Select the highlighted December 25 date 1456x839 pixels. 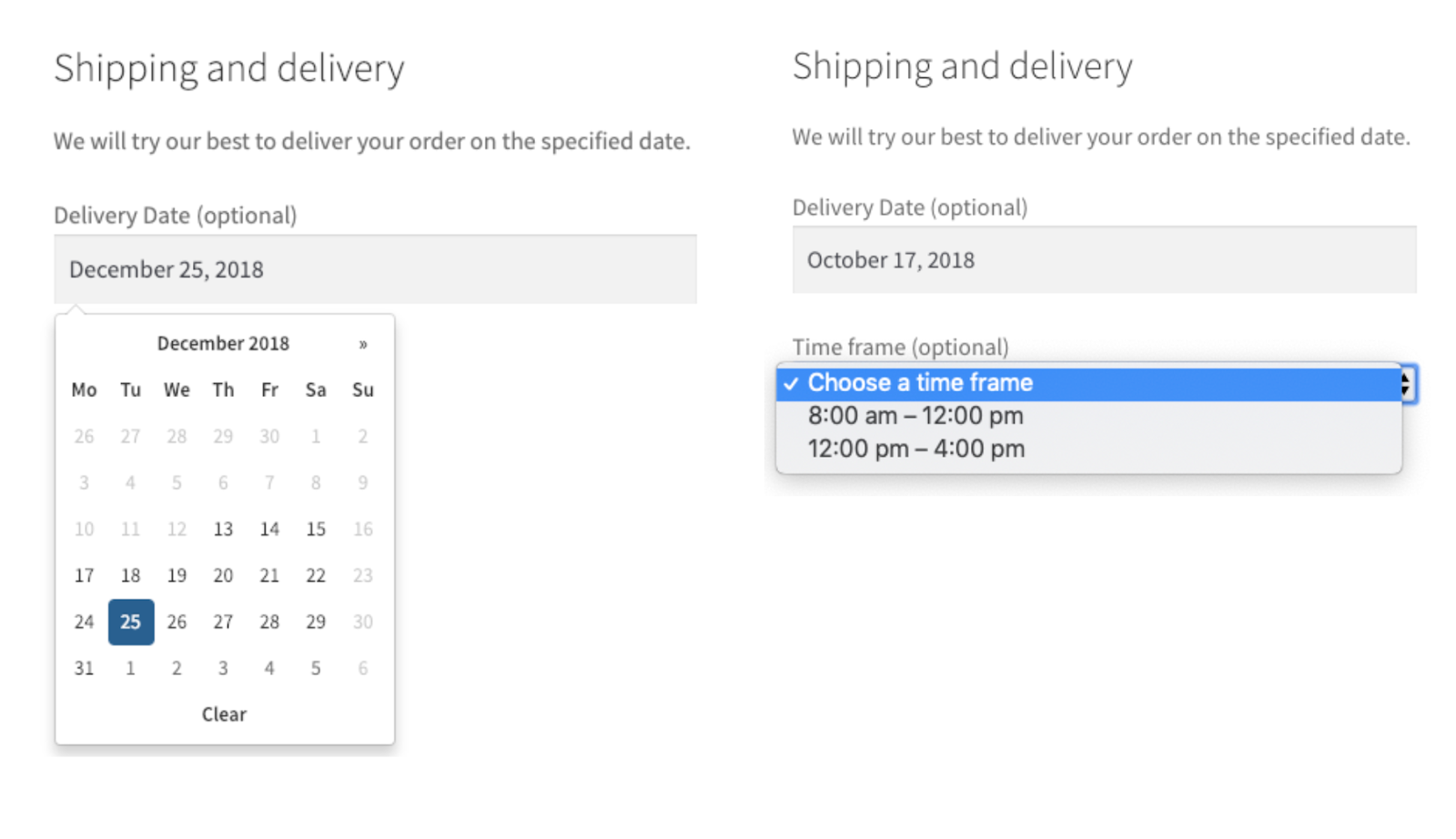(x=130, y=622)
